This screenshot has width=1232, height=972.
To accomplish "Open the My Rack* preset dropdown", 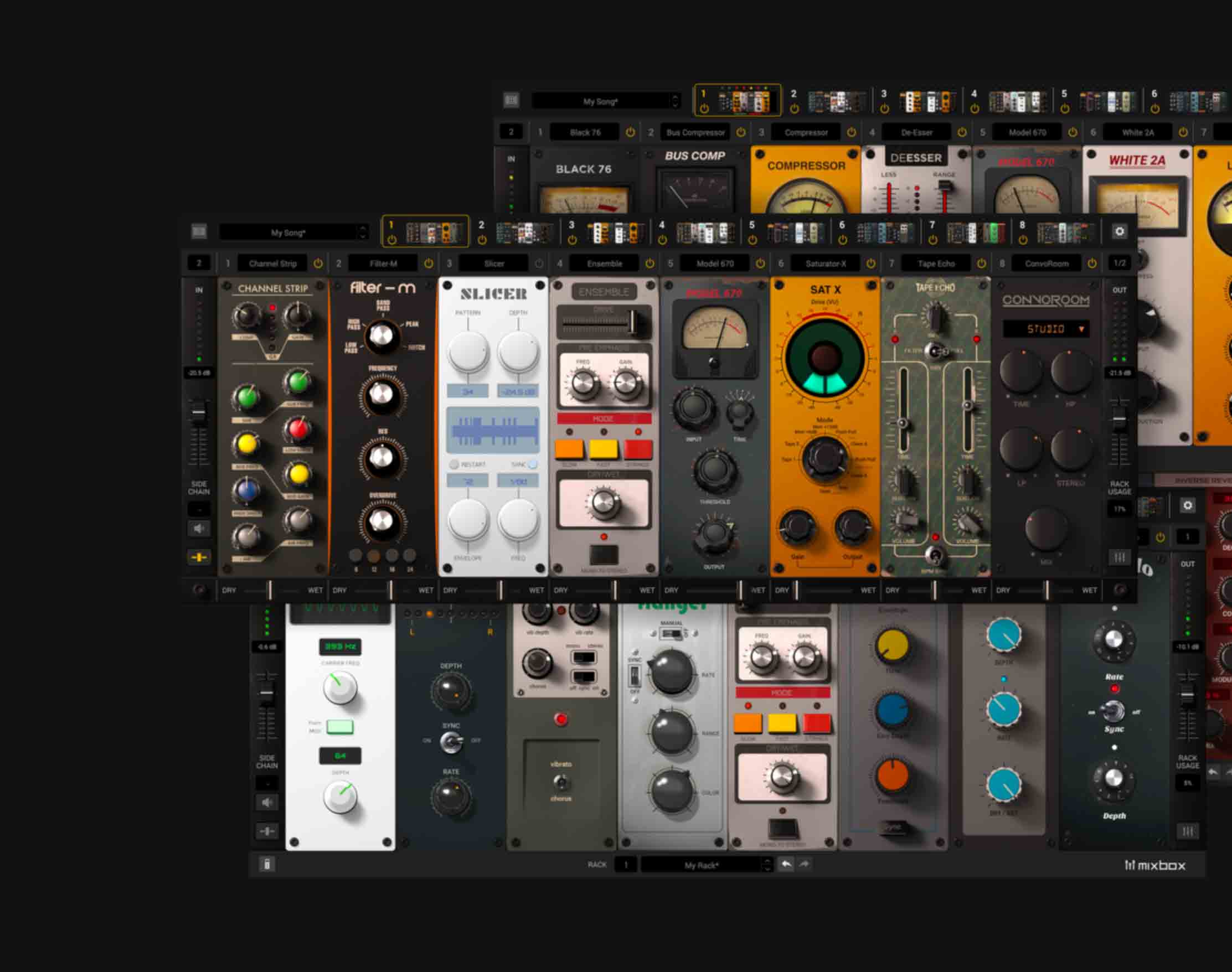I will (707, 865).
